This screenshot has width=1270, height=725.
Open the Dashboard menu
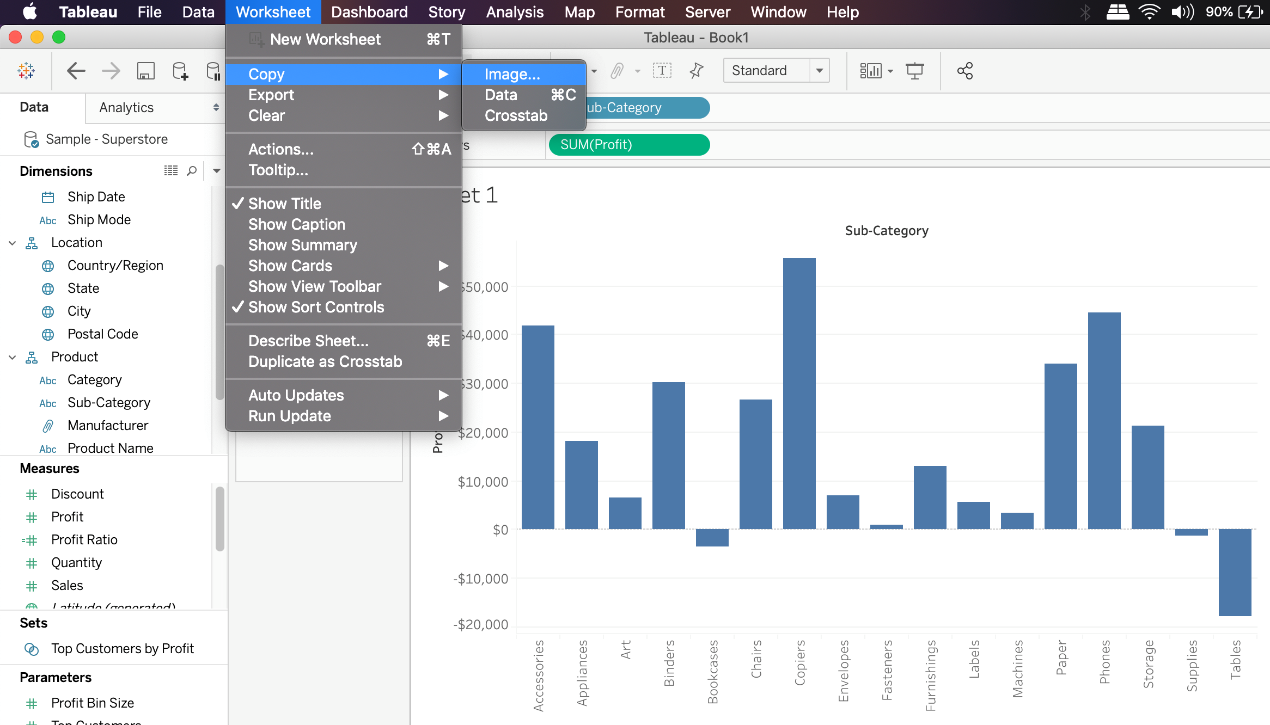tap(369, 12)
